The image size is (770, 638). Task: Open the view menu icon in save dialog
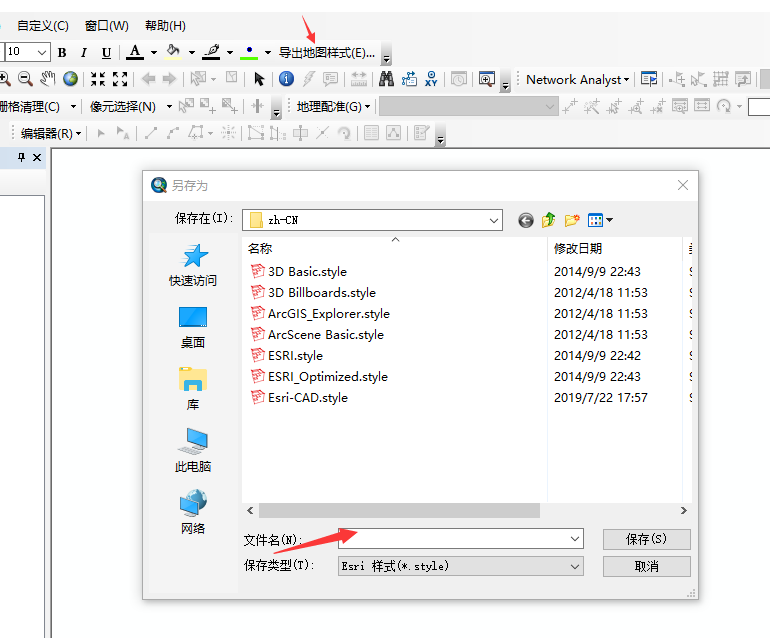pos(600,220)
